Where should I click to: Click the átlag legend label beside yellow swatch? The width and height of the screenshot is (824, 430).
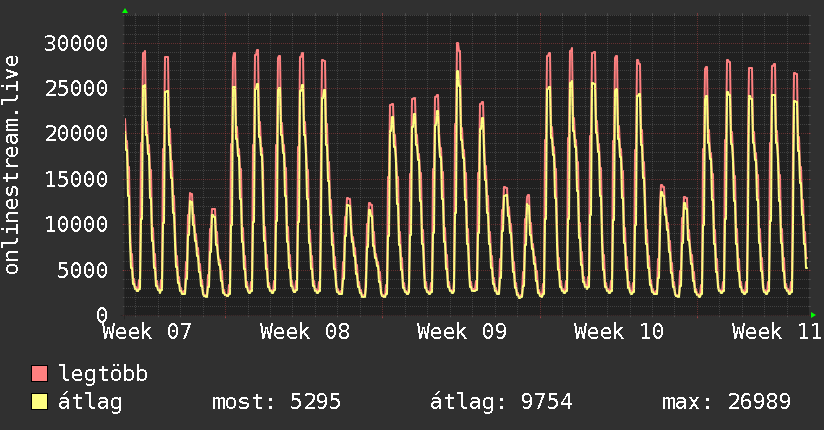(90, 402)
